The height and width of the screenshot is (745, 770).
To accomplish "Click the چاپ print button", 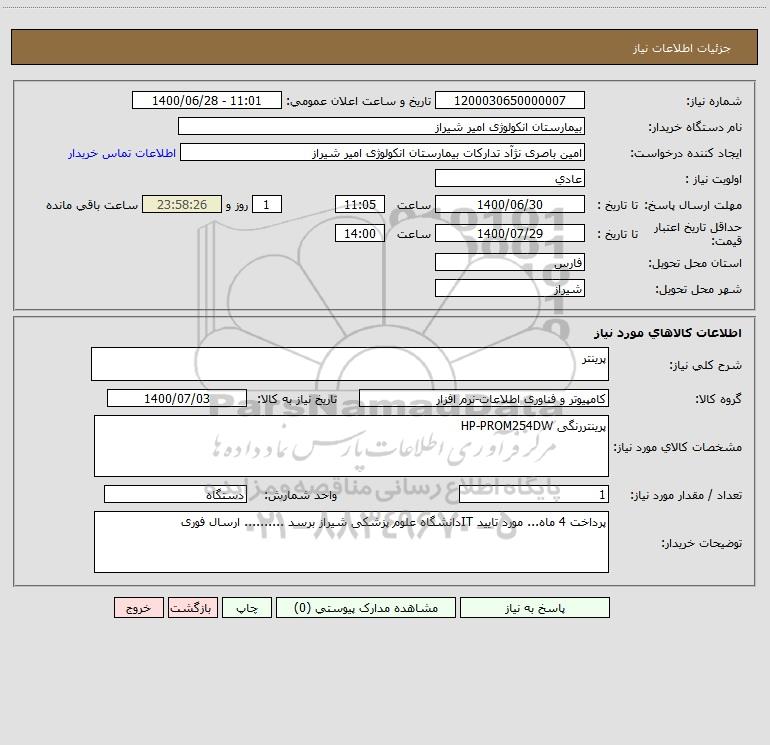I will coord(247,607).
